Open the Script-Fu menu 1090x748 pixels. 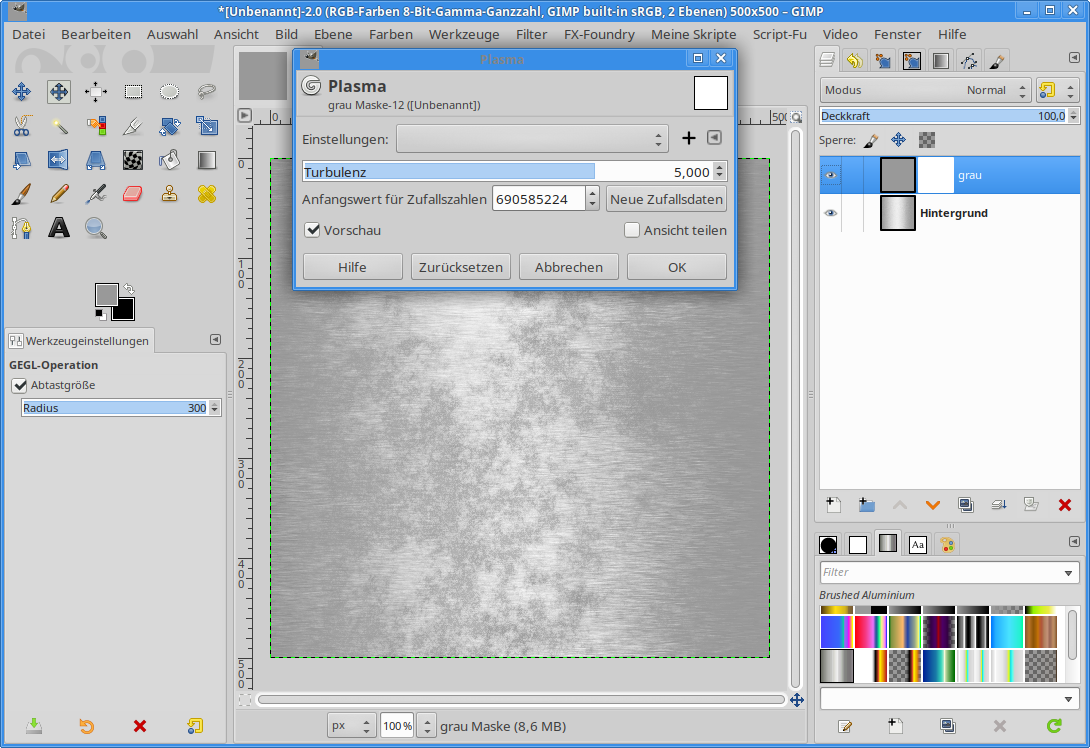pos(780,34)
